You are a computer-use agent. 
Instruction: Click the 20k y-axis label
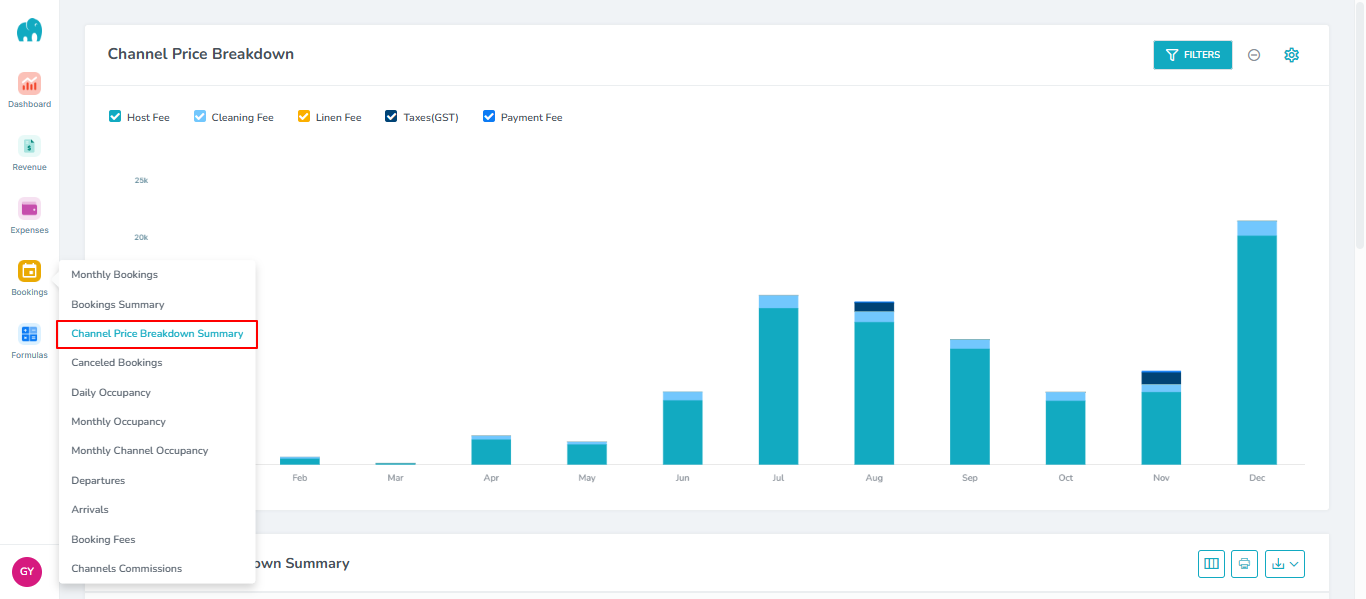(x=141, y=238)
